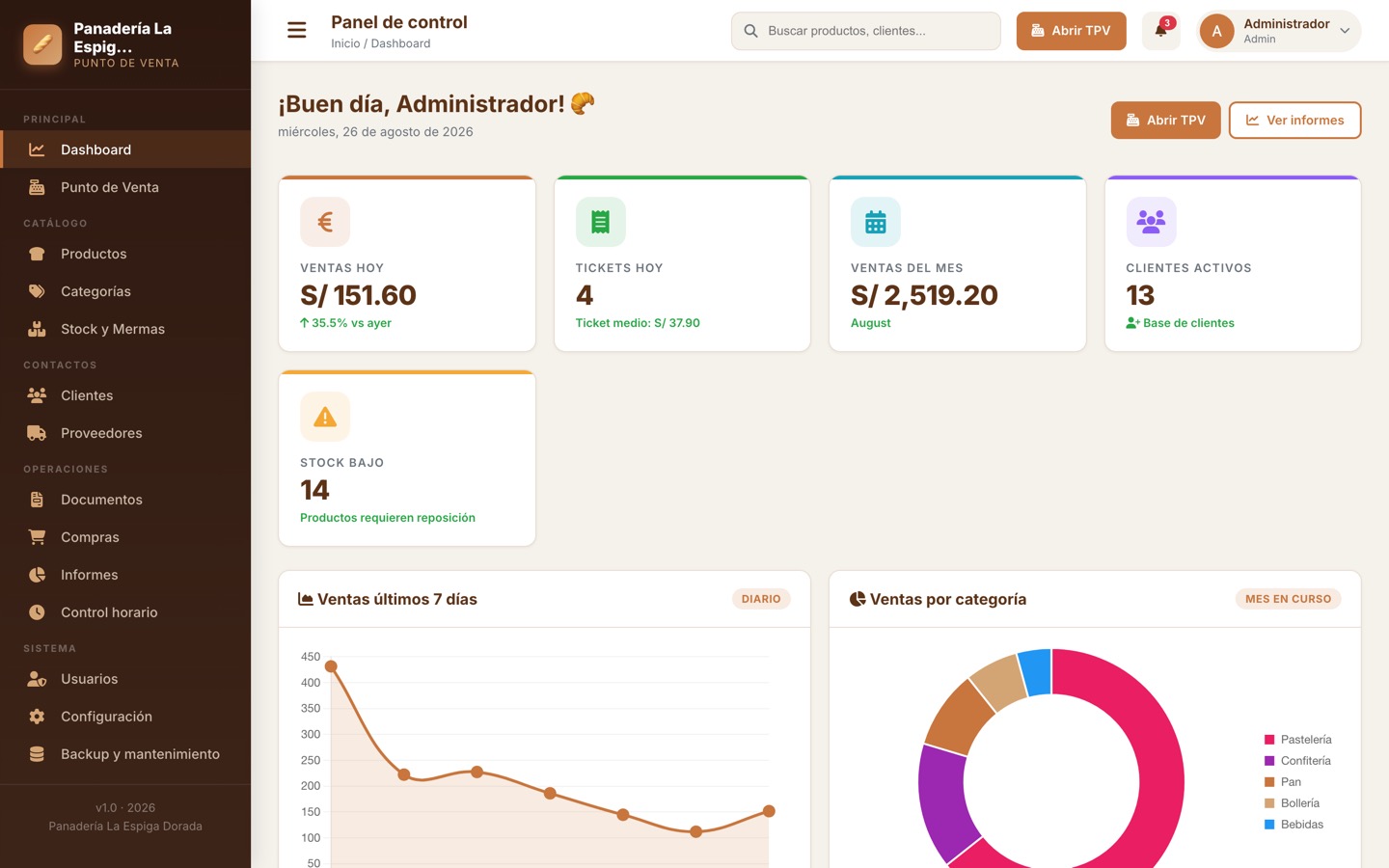Open Backup y mantenimiento
Image resolution: width=1389 pixels, height=868 pixels.
pos(125,754)
